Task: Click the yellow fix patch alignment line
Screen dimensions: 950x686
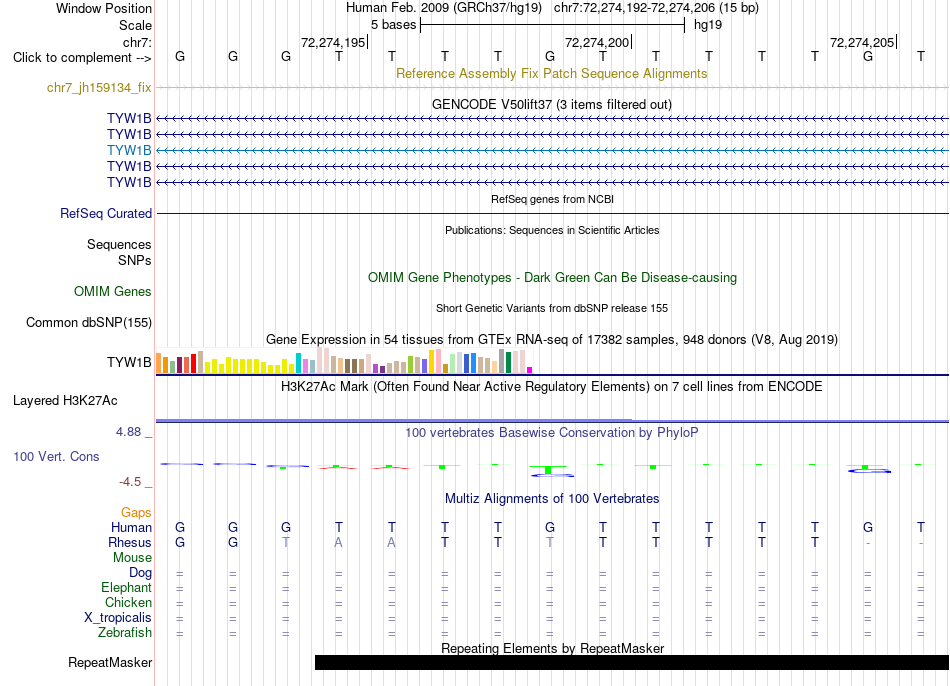Action: pyautogui.click(x=553, y=88)
